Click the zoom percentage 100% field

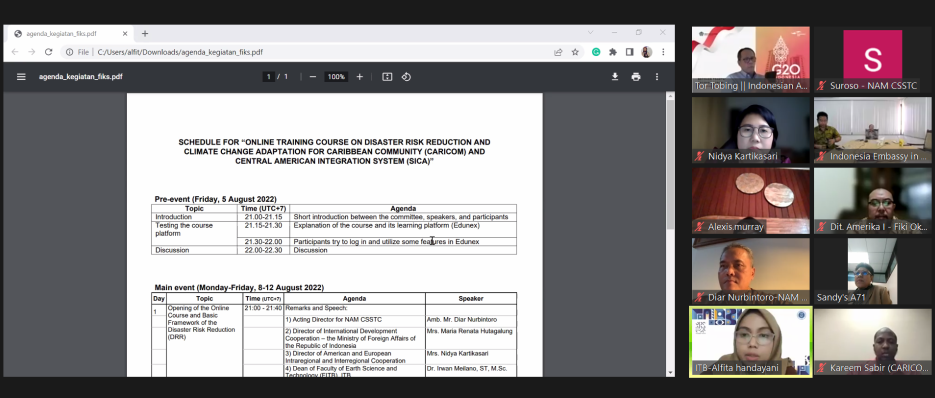336,77
